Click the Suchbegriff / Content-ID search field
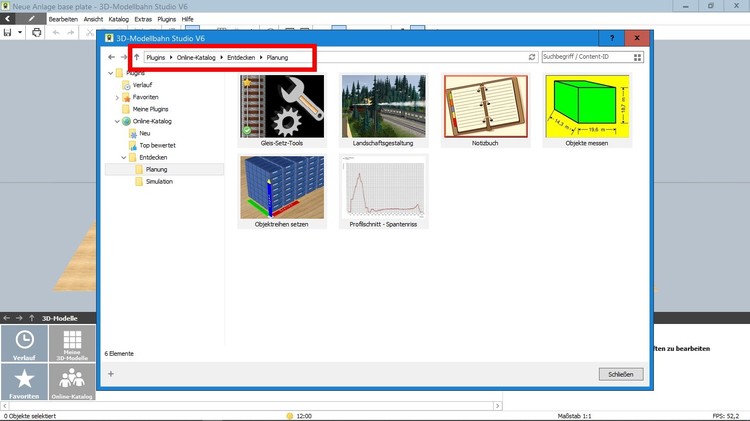The height and width of the screenshot is (421, 750). [x=585, y=58]
